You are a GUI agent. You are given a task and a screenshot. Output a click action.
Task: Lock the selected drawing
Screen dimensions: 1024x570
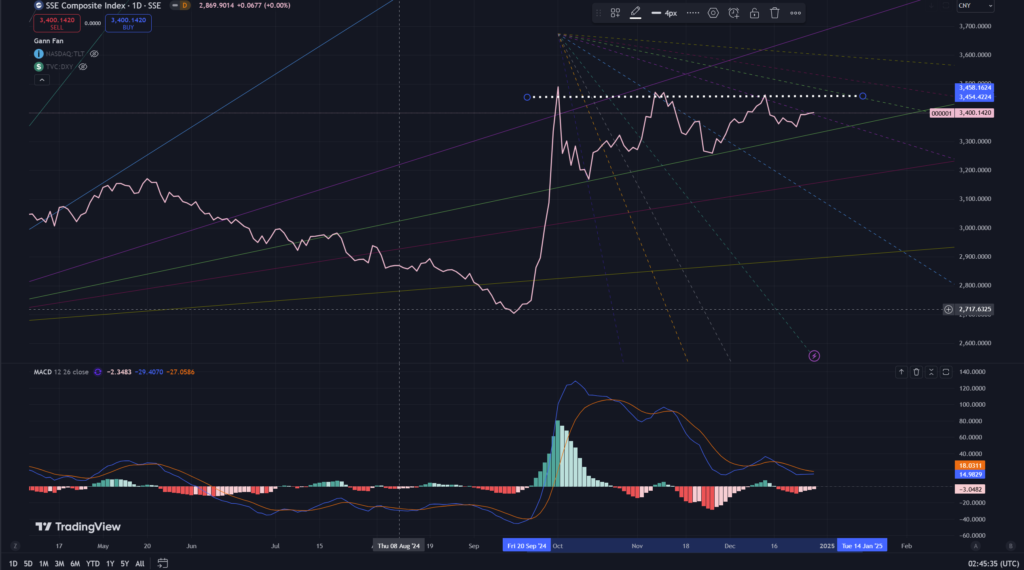[754, 13]
